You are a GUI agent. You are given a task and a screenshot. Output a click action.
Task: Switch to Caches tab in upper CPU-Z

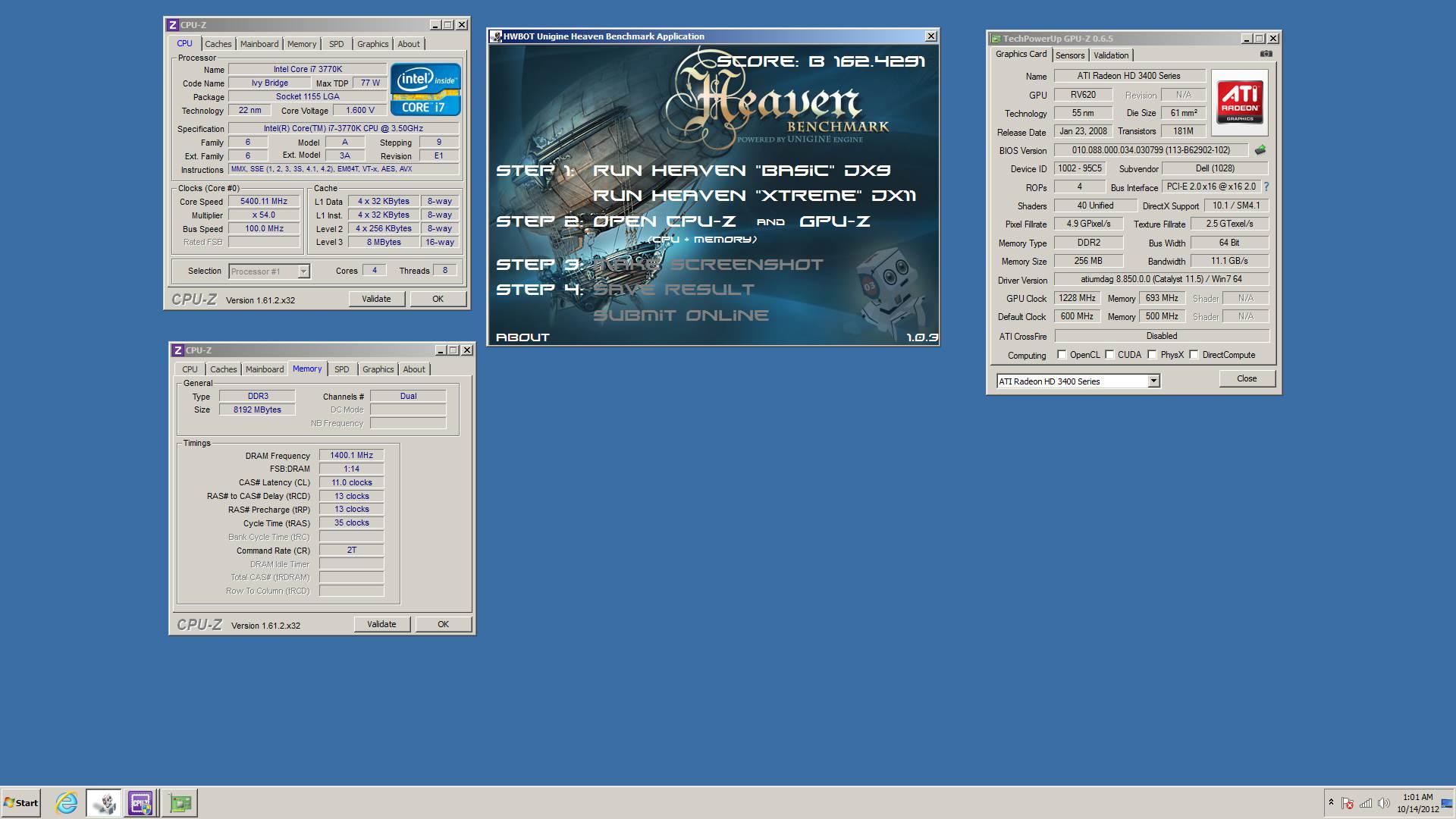click(x=218, y=44)
